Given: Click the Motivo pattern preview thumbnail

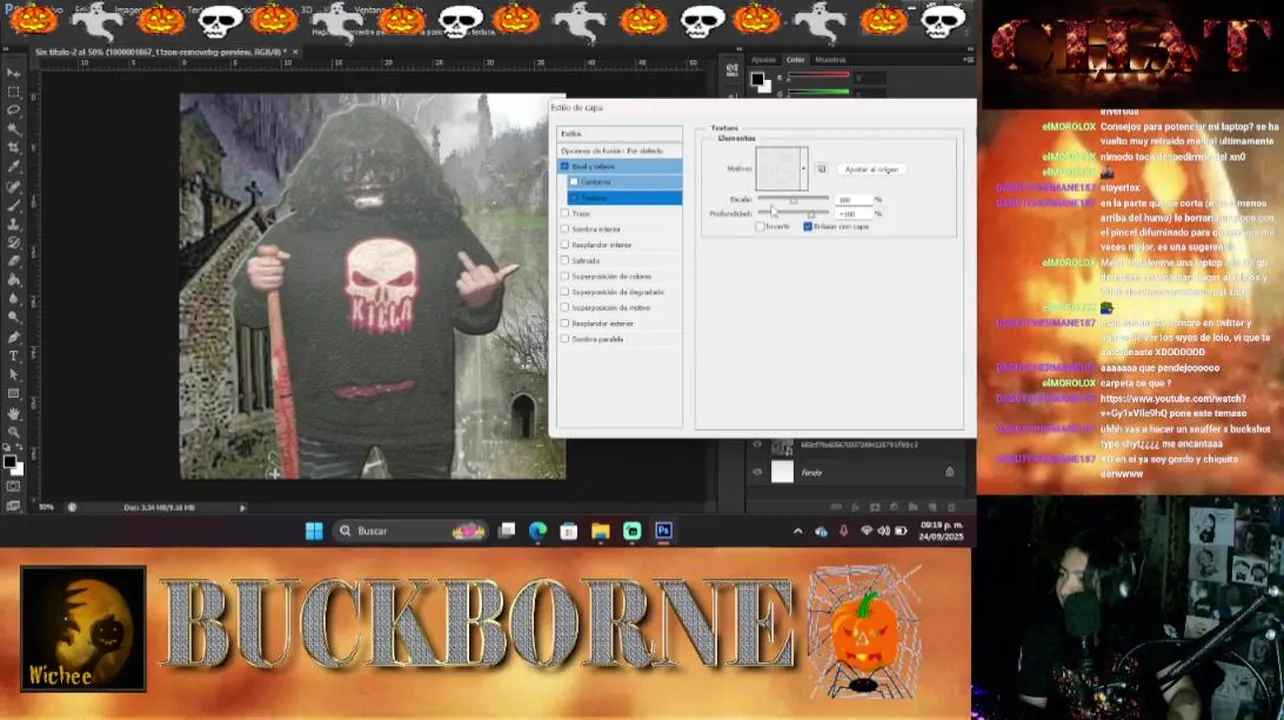Looking at the screenshot, I should [x=778, y=169].
